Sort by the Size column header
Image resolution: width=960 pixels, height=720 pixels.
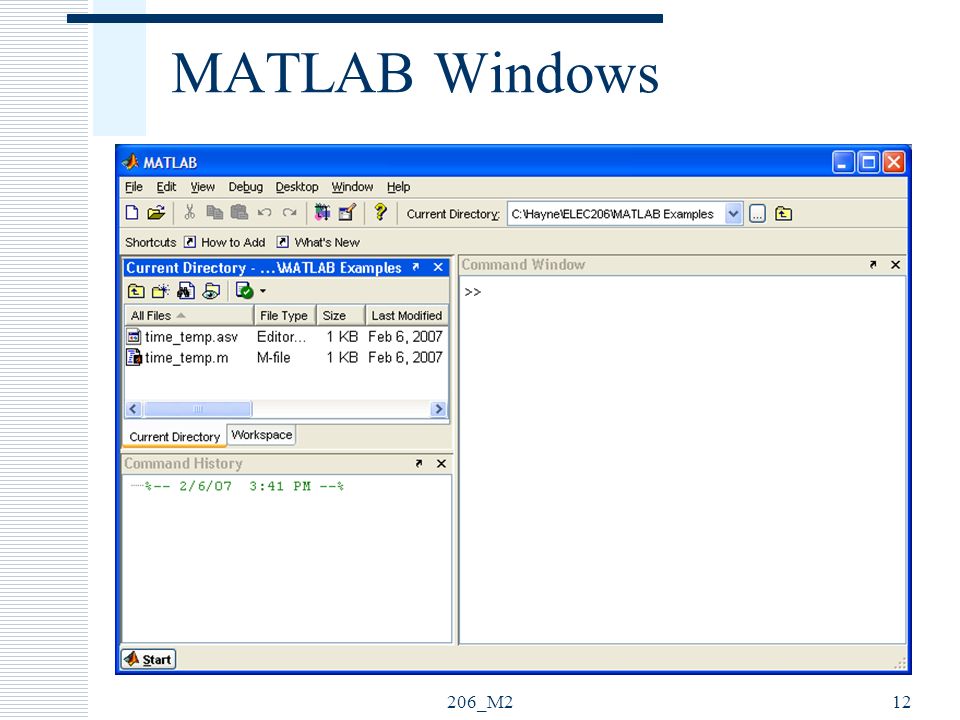click(x=340, y=315)
